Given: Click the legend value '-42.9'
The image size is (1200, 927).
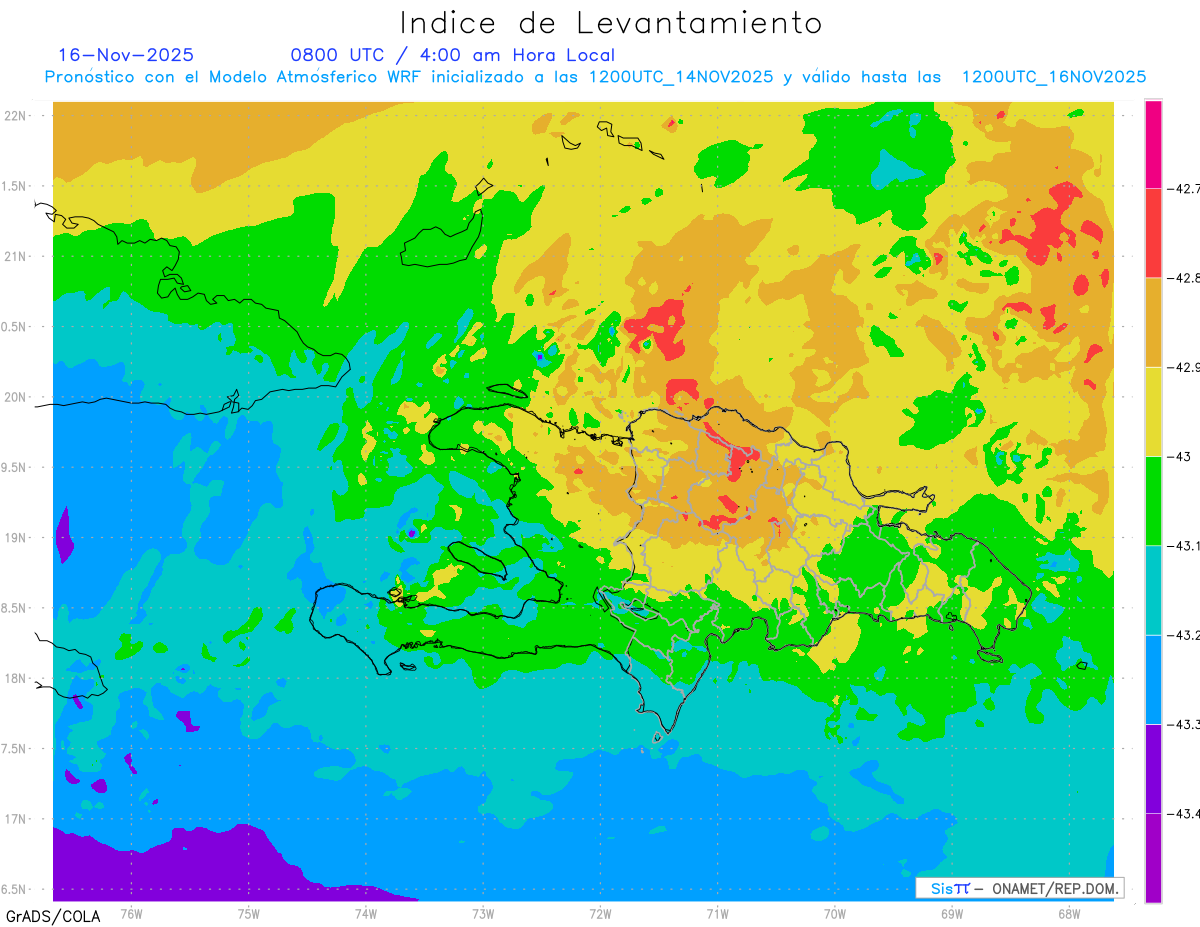Looking at the screenshot, I should (1183, 367).
